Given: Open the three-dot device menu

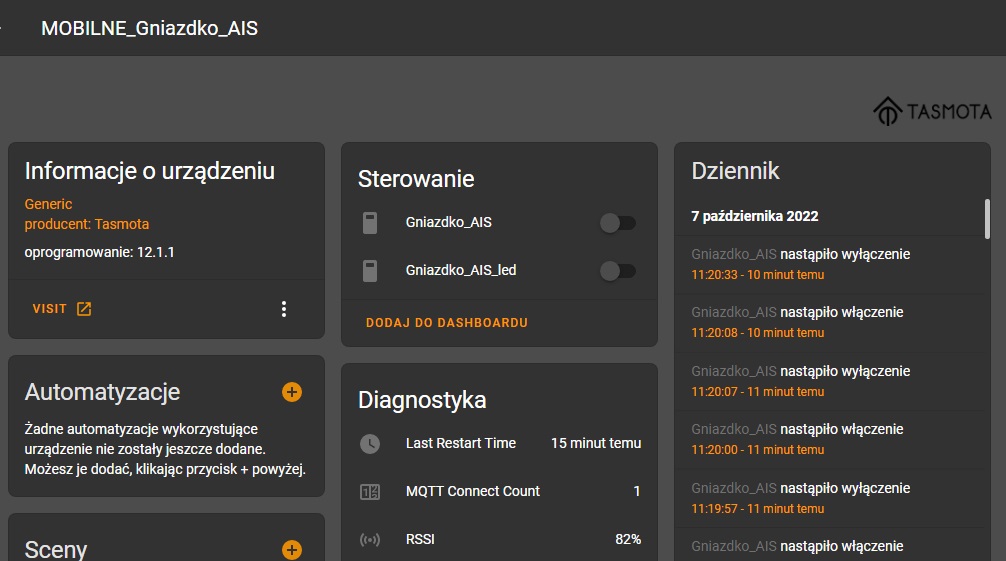Looking at the screenshot, I should tap(284, 309).
